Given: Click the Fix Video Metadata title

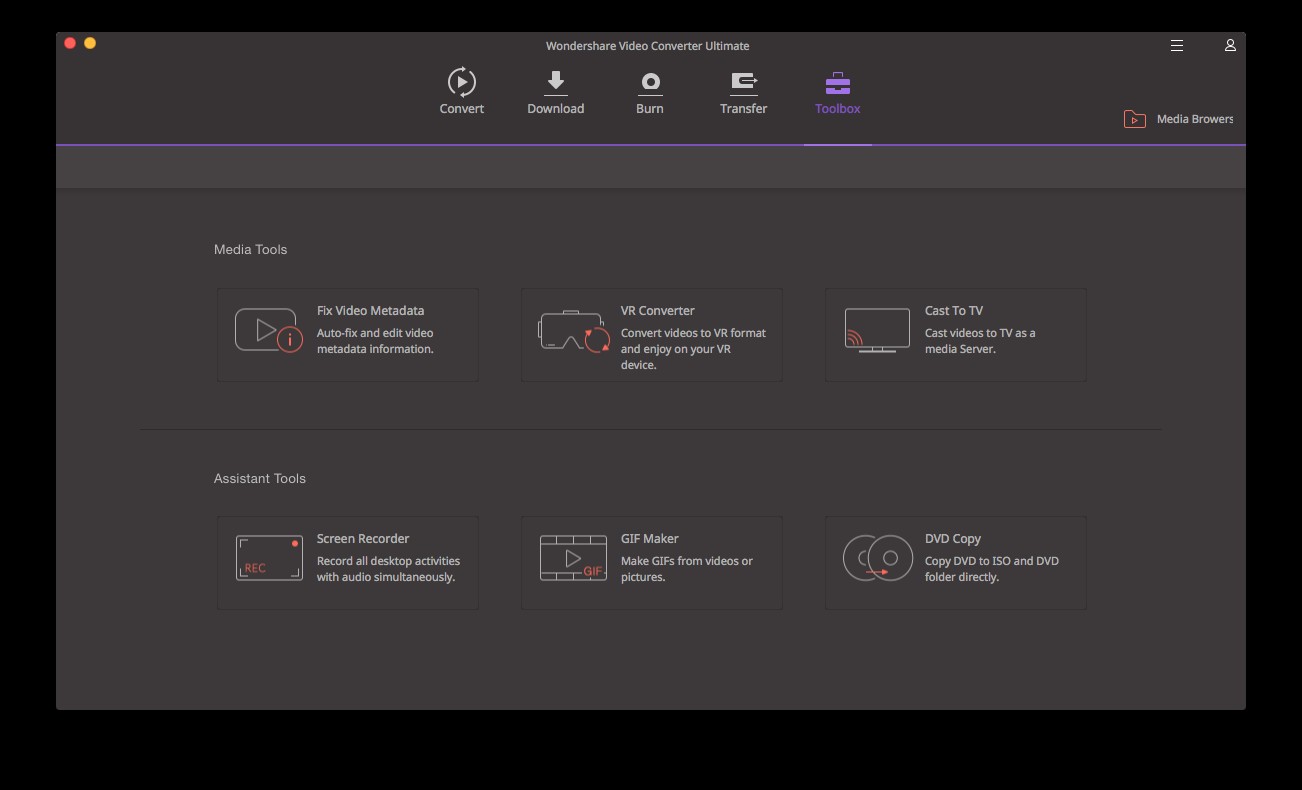Looking at the screenshot, I should tap(370, 311).
